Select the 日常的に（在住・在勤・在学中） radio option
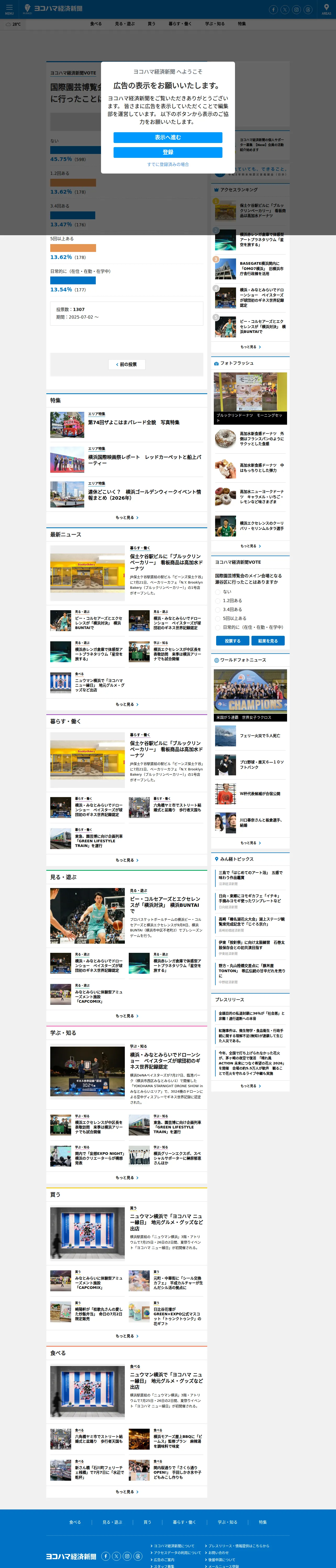This screenshot has width=336, height=1568. coord(218,627)
